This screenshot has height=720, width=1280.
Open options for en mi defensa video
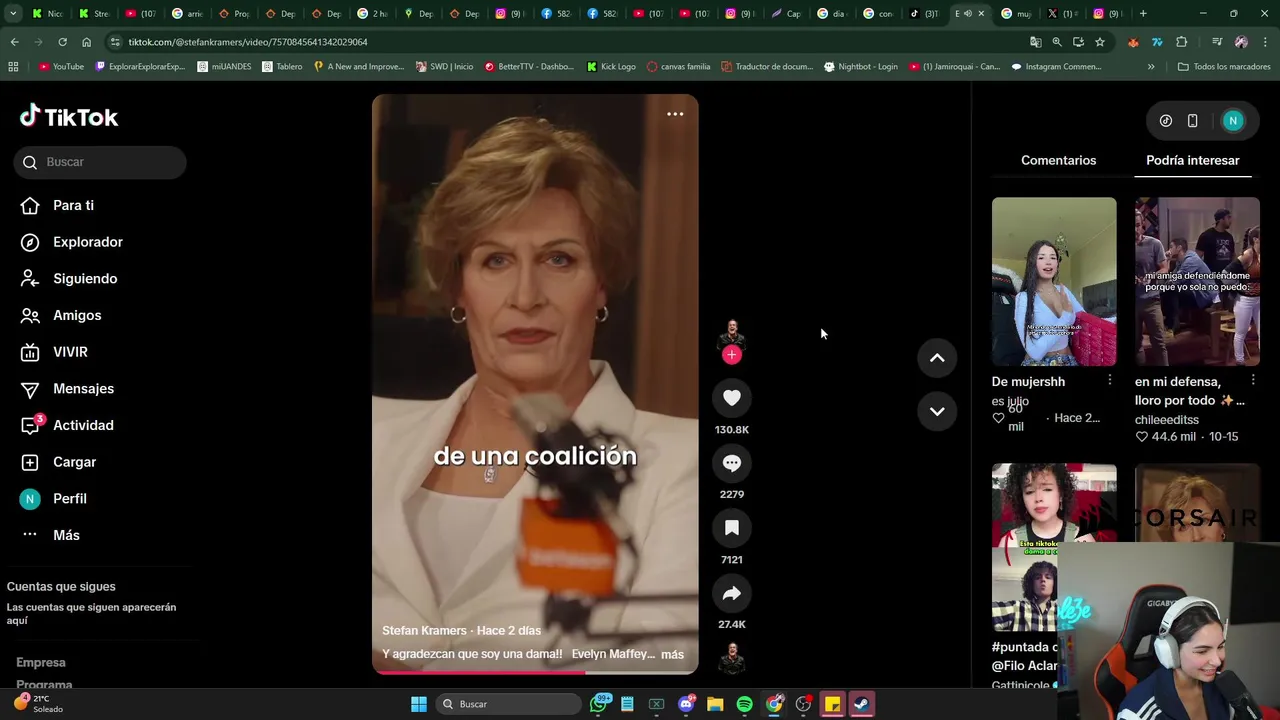pos(1253,381)
